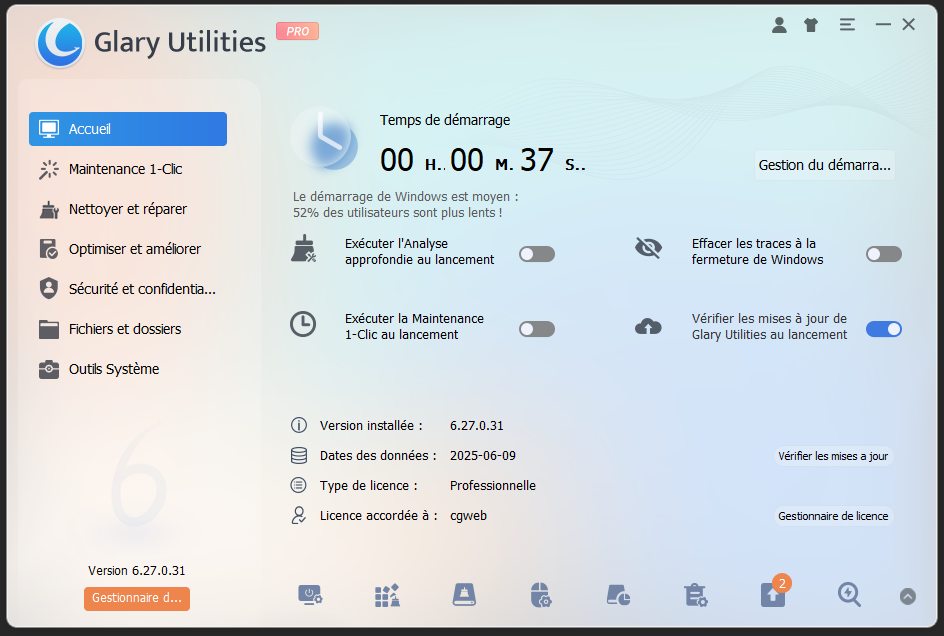Minimize the Glary Utilities window
Screen dimensions: 944x636
[883, 25]
